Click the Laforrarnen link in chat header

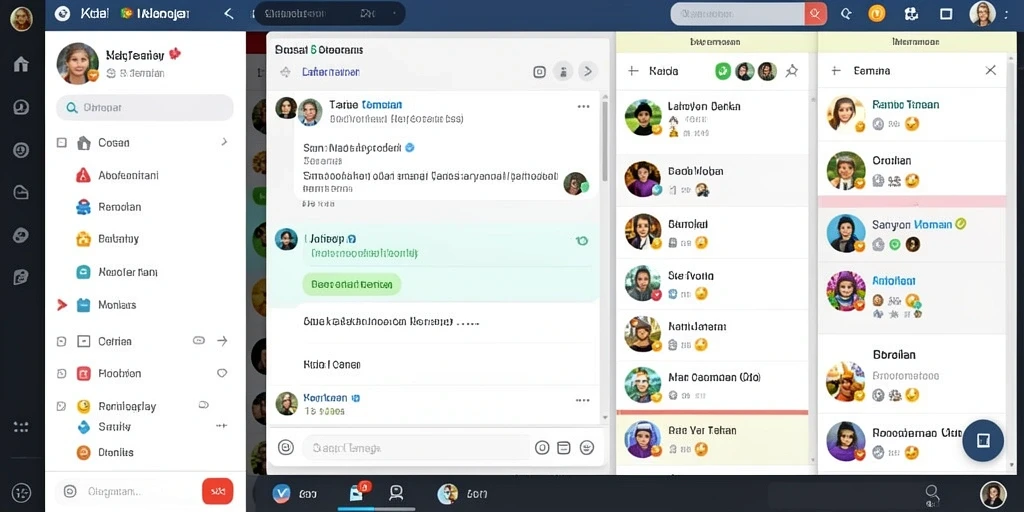(x=331, y=72)
